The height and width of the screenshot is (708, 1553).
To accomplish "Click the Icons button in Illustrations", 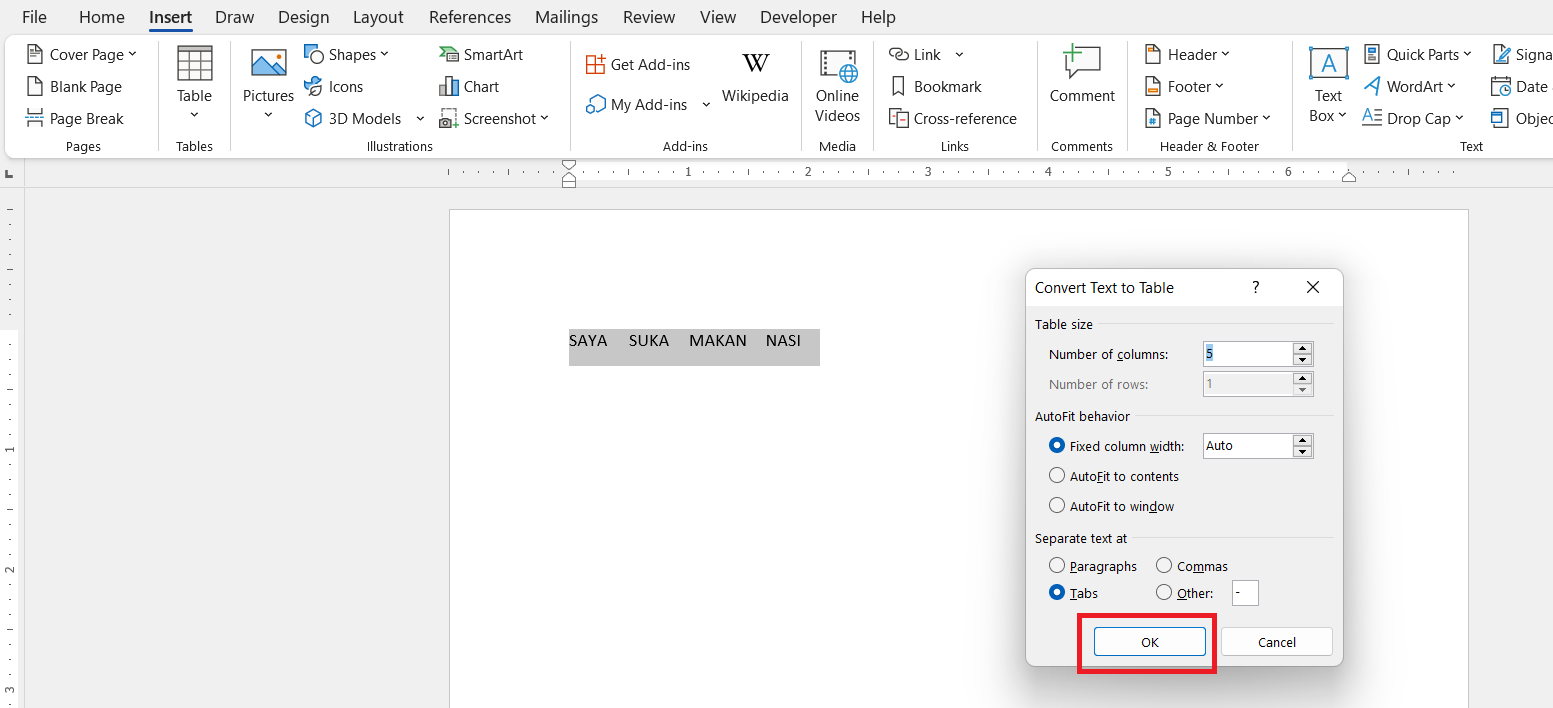I will point(334,87).
